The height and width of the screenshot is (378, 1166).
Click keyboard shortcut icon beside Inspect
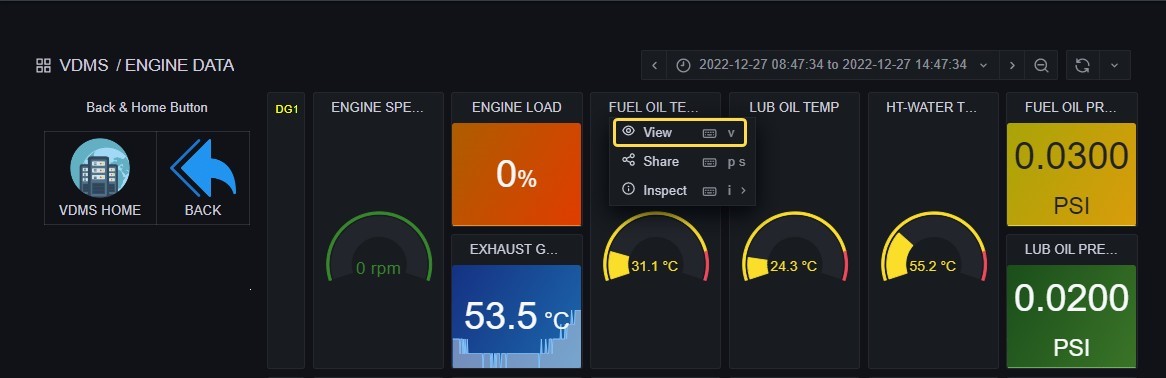point(709,191)
